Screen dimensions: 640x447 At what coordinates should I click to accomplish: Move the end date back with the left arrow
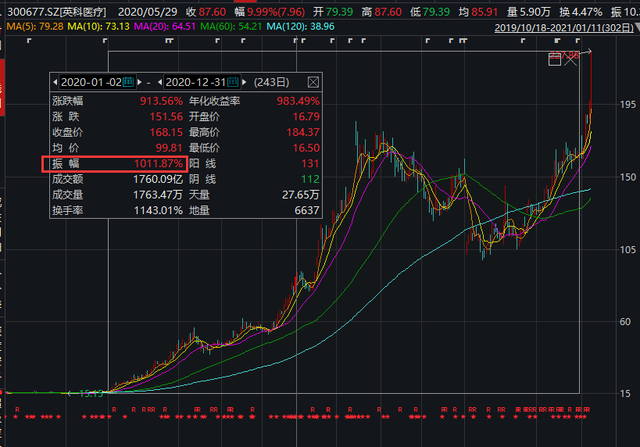[160, 82]
